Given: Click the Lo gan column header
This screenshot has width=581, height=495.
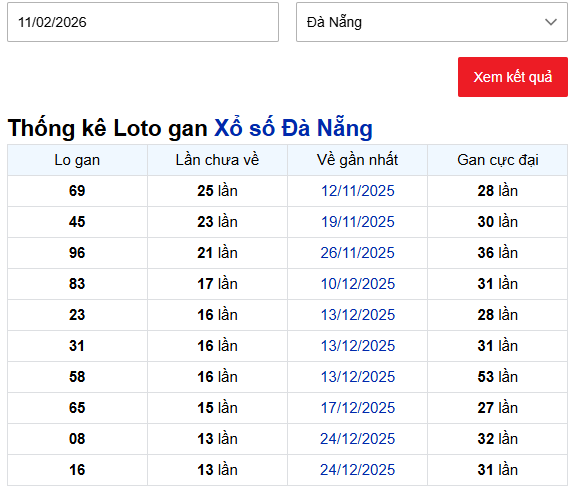Looking at the screenshot, I should pos(77,160).
